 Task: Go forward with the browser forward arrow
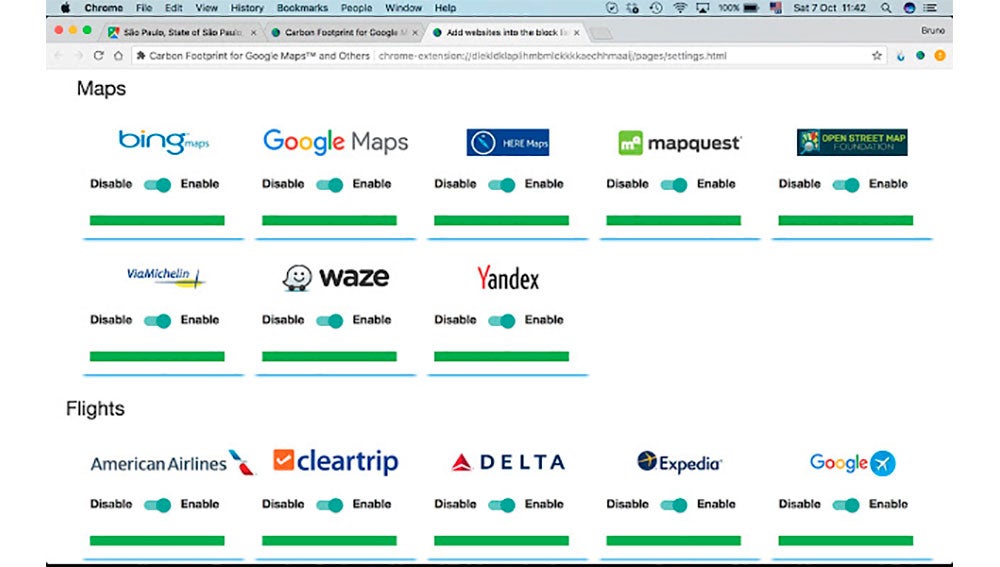(x=78, y=55)
